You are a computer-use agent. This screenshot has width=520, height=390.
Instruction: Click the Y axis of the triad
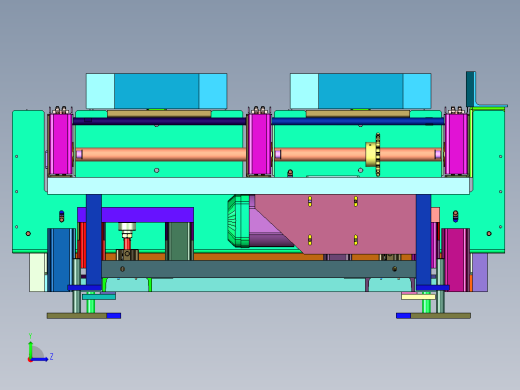[x=30, y=349]
